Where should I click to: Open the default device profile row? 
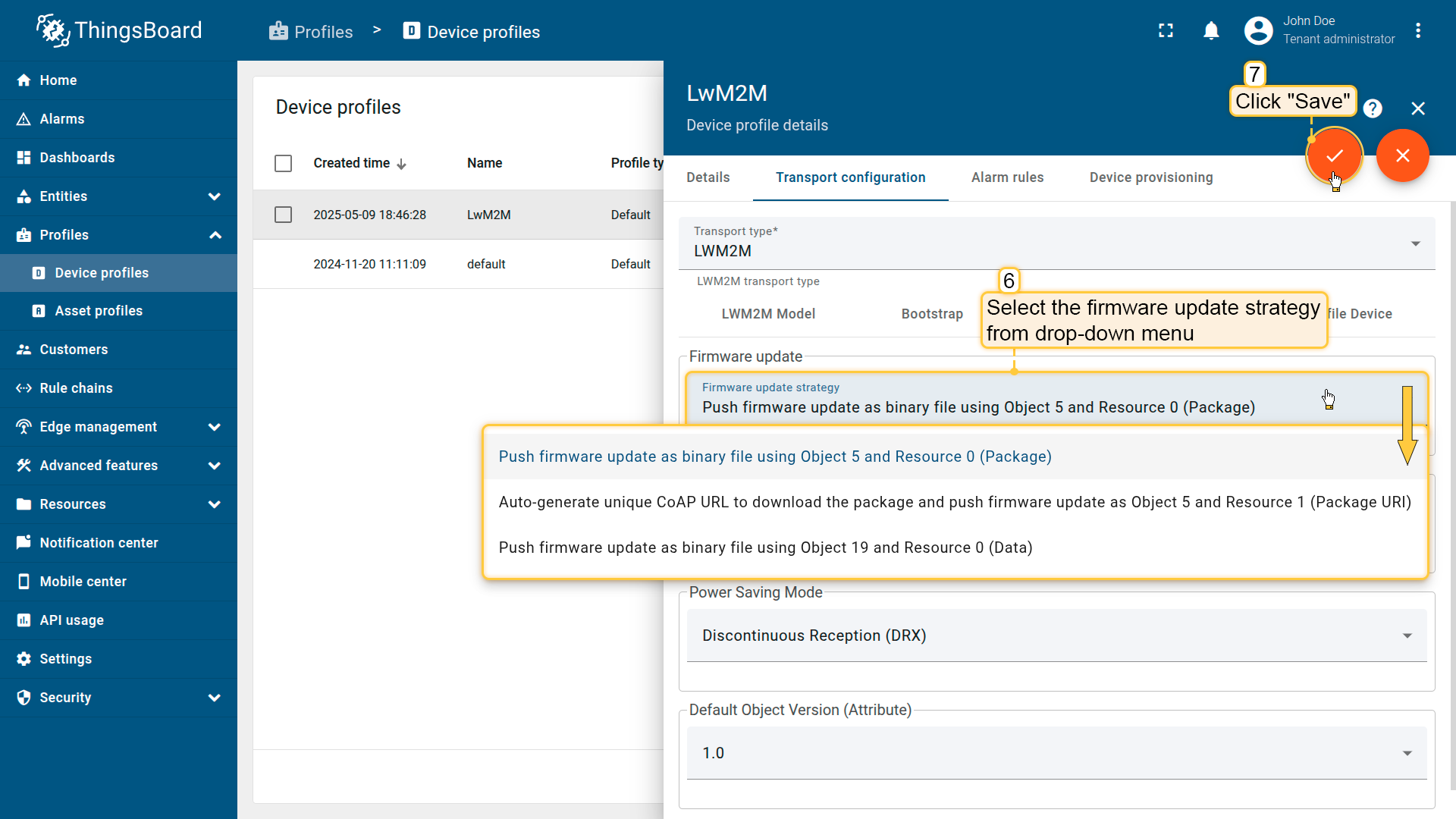pos(458,264)
